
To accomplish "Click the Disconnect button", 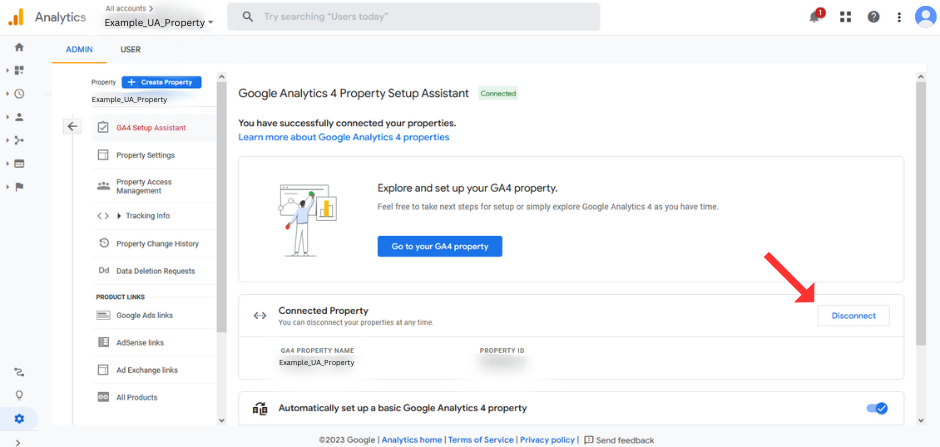I will tap(853, 316).
